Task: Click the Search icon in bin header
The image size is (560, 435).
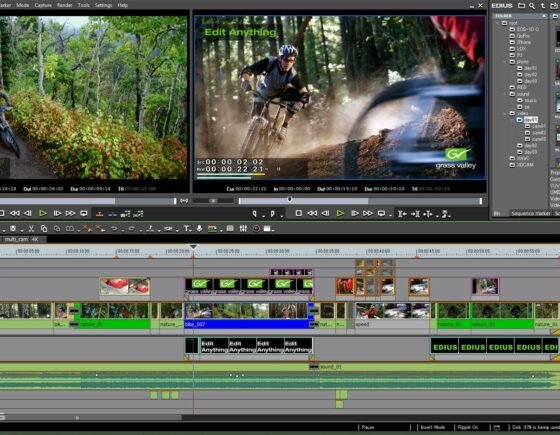Action: coord(532,5)
